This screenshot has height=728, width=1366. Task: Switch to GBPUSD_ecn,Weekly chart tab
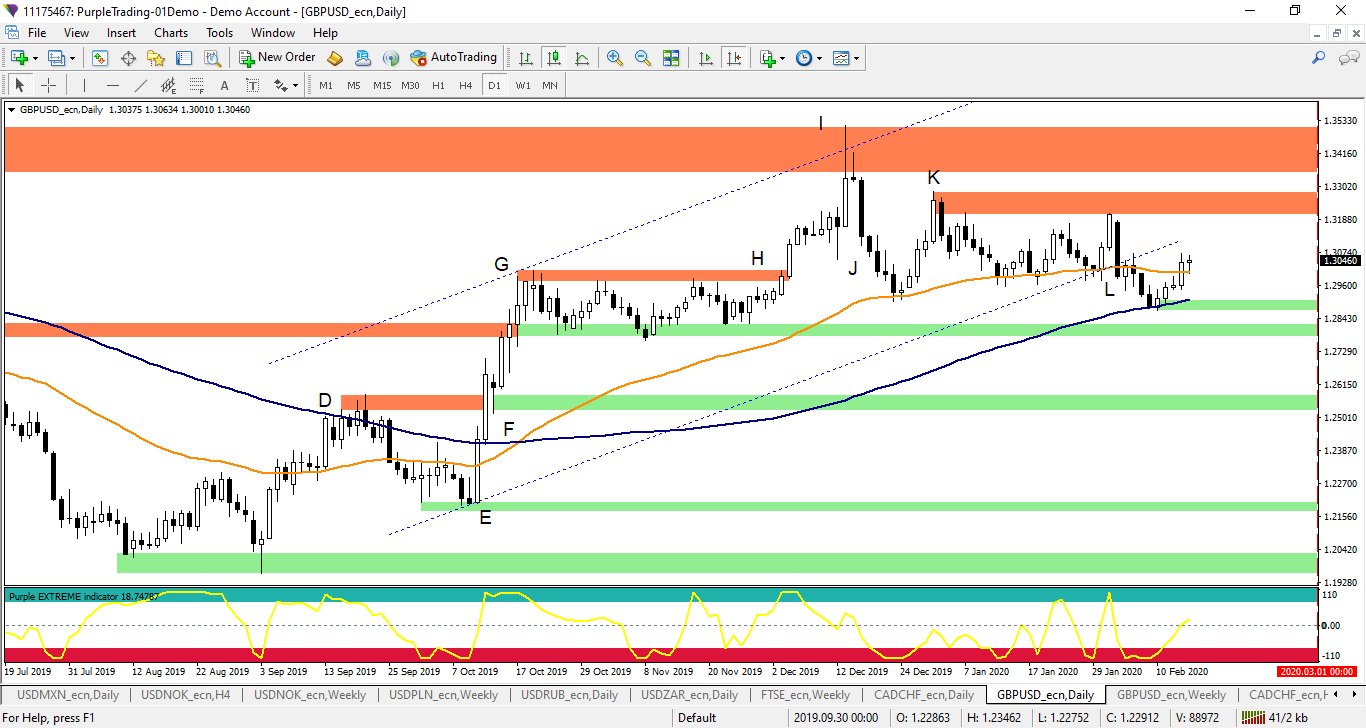point(1171,695)
